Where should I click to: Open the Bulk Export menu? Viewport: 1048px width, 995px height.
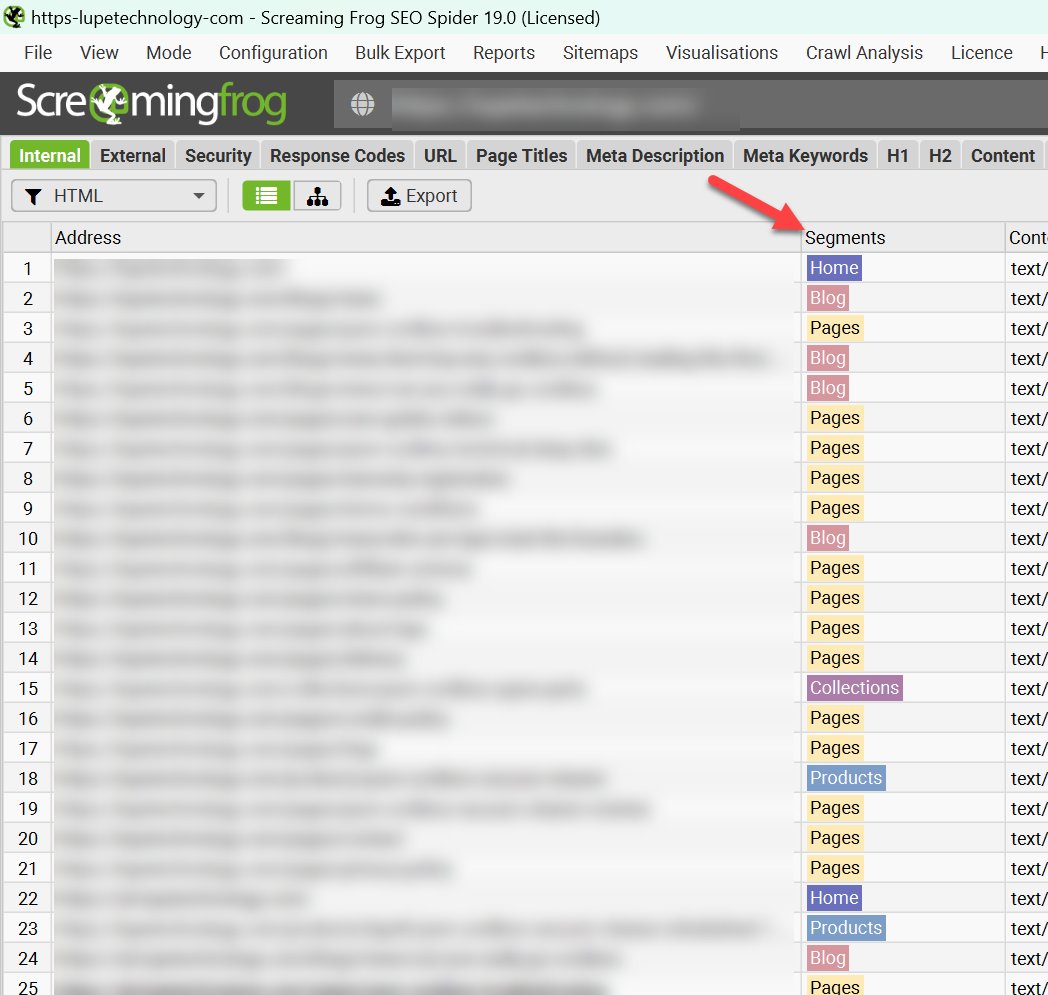click(x=400, y=52)
